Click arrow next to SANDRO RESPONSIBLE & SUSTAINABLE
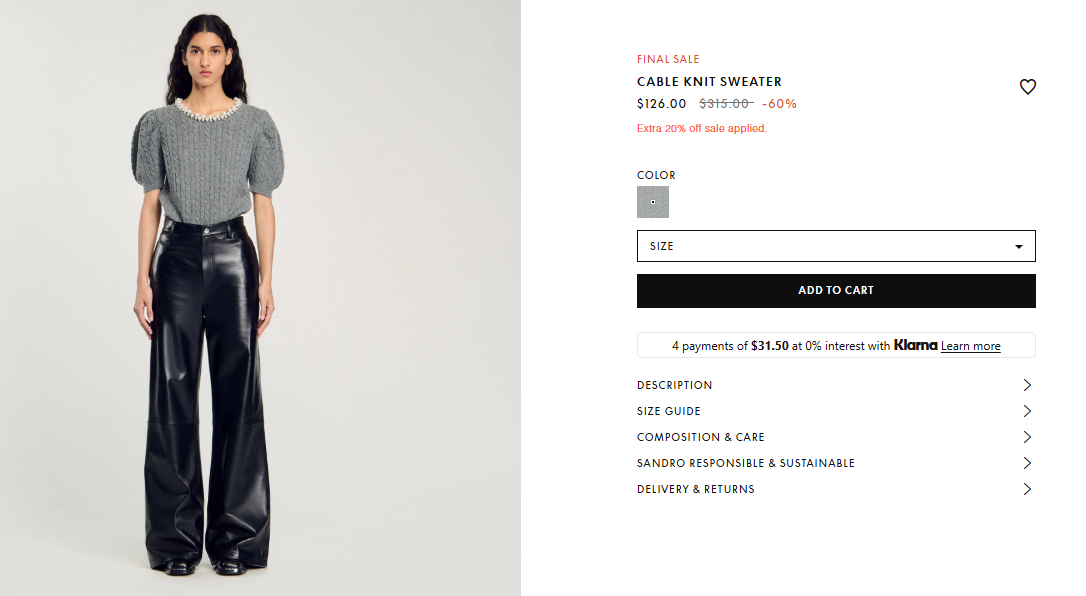Image resolution: width=1086 pixels, height=596 pixels. tap(1027, 463)
